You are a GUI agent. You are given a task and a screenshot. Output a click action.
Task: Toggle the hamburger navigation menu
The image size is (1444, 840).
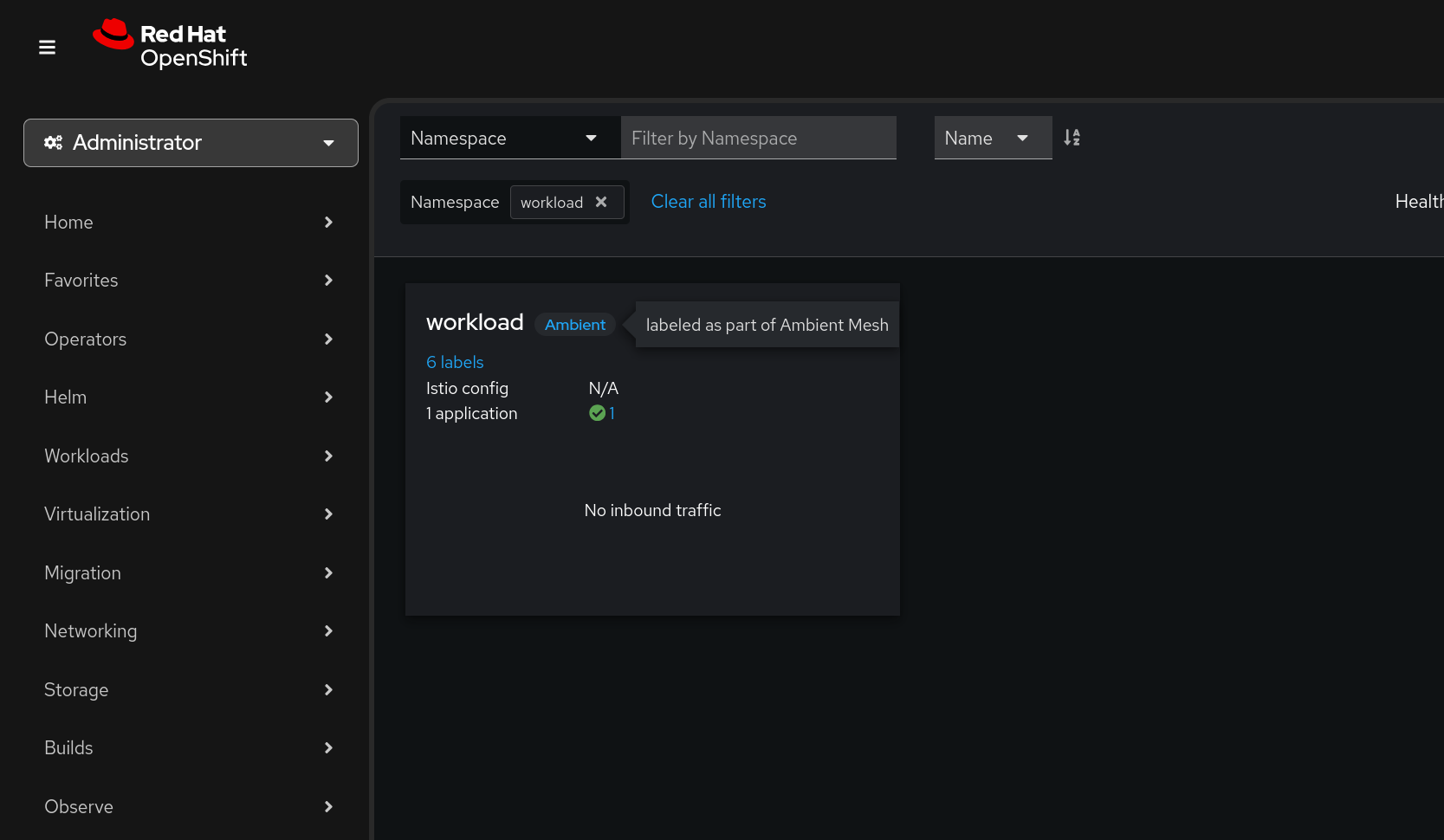click(x=48, y=47)
